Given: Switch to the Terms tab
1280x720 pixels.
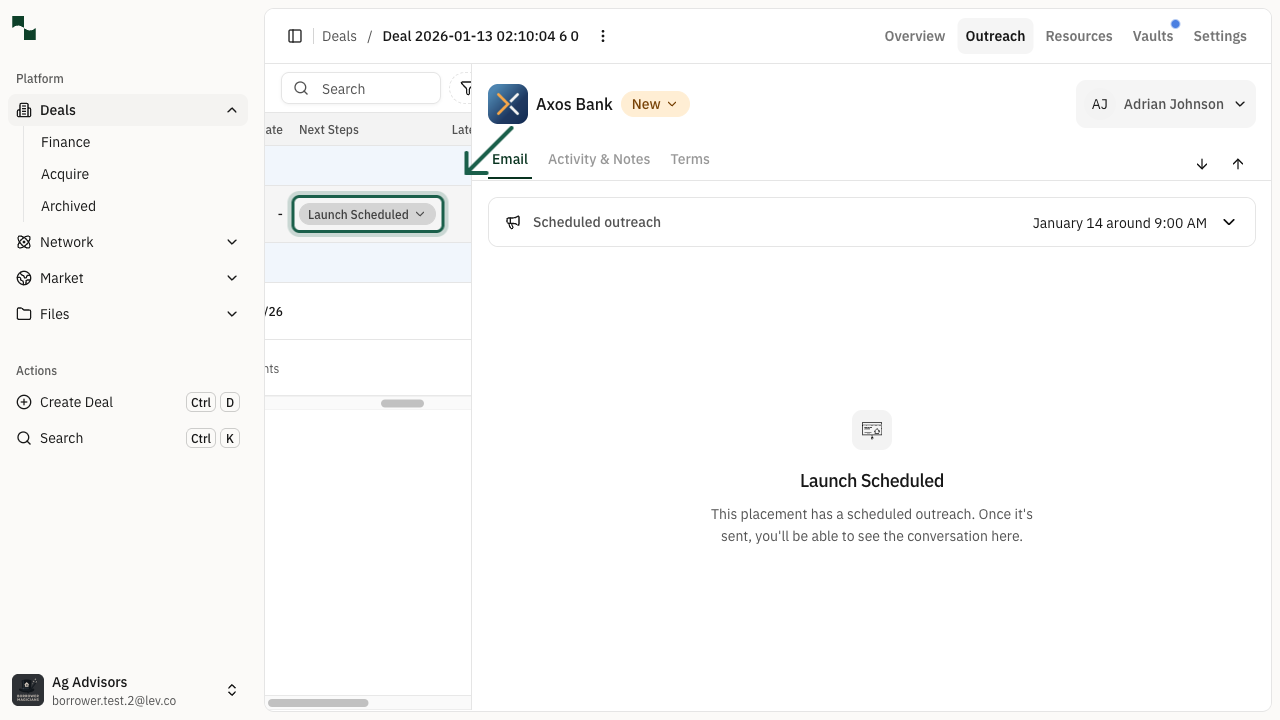Looking at the screenshot, I should (x=690, y=159).
